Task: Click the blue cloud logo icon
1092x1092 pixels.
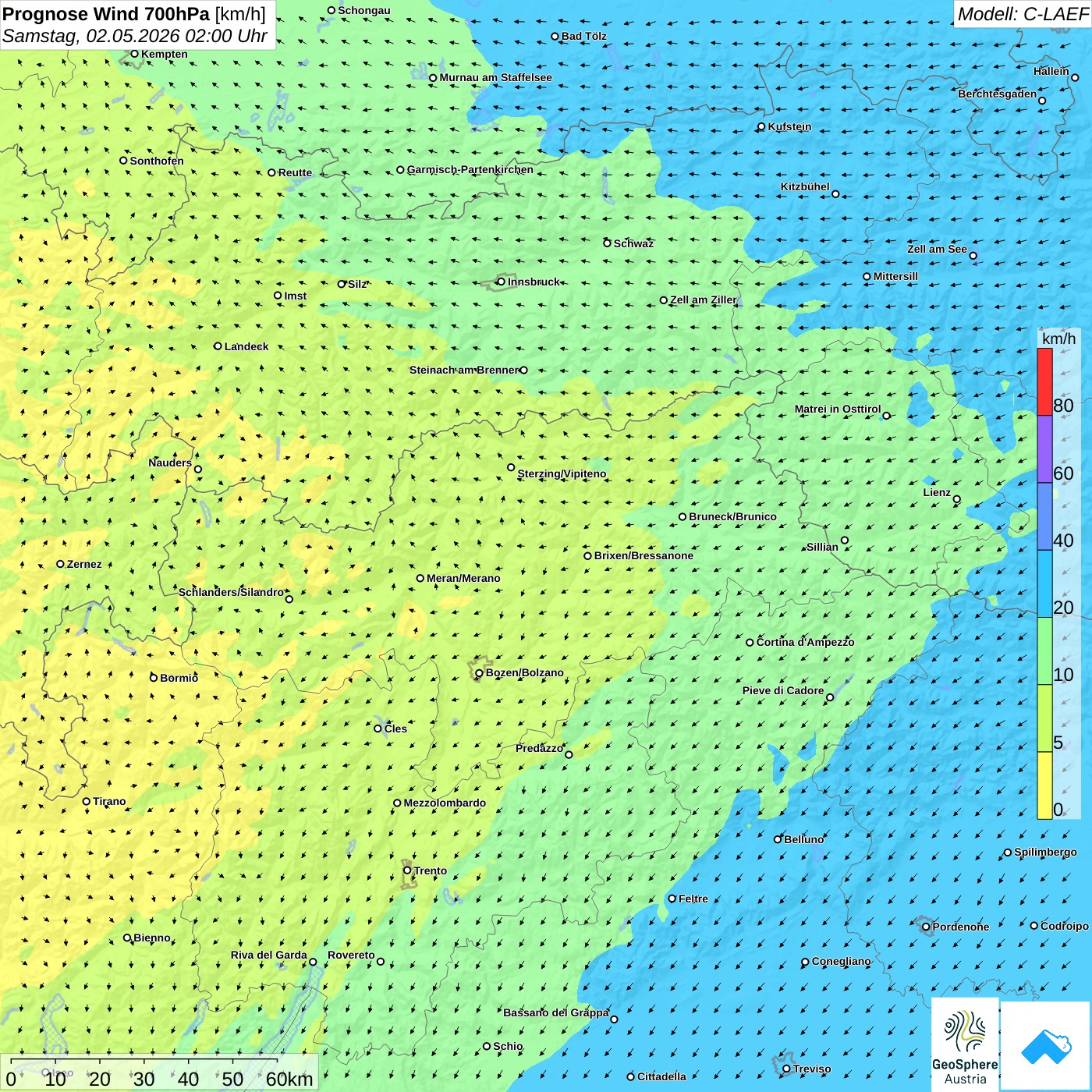Action: [1045, 1046]
